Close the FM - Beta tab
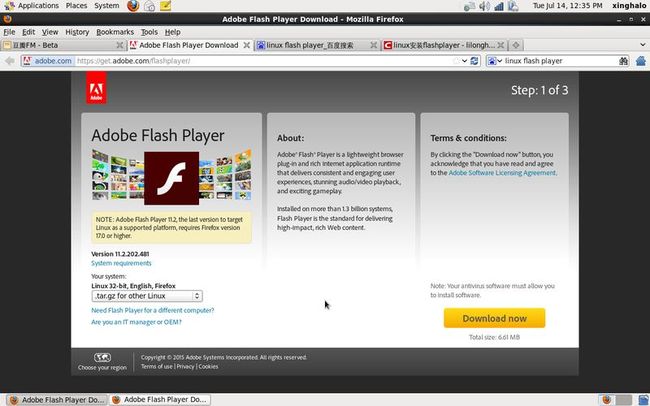Screen dimensions: 650x406 click(119, 45)
